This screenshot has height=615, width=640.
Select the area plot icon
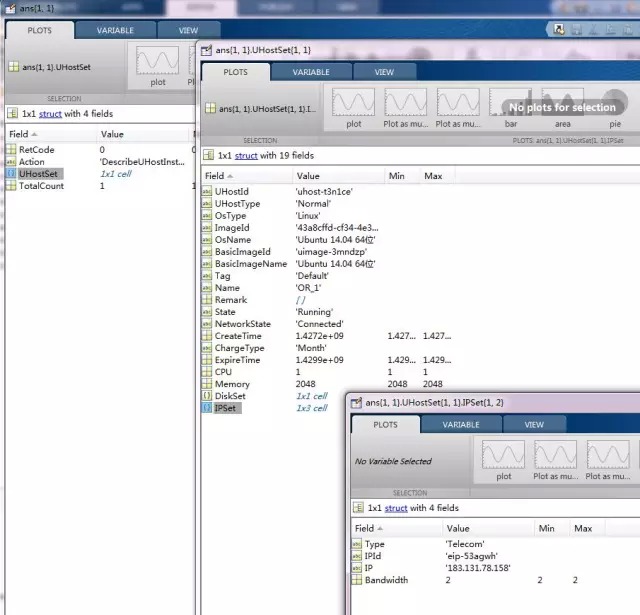[563, 104]
